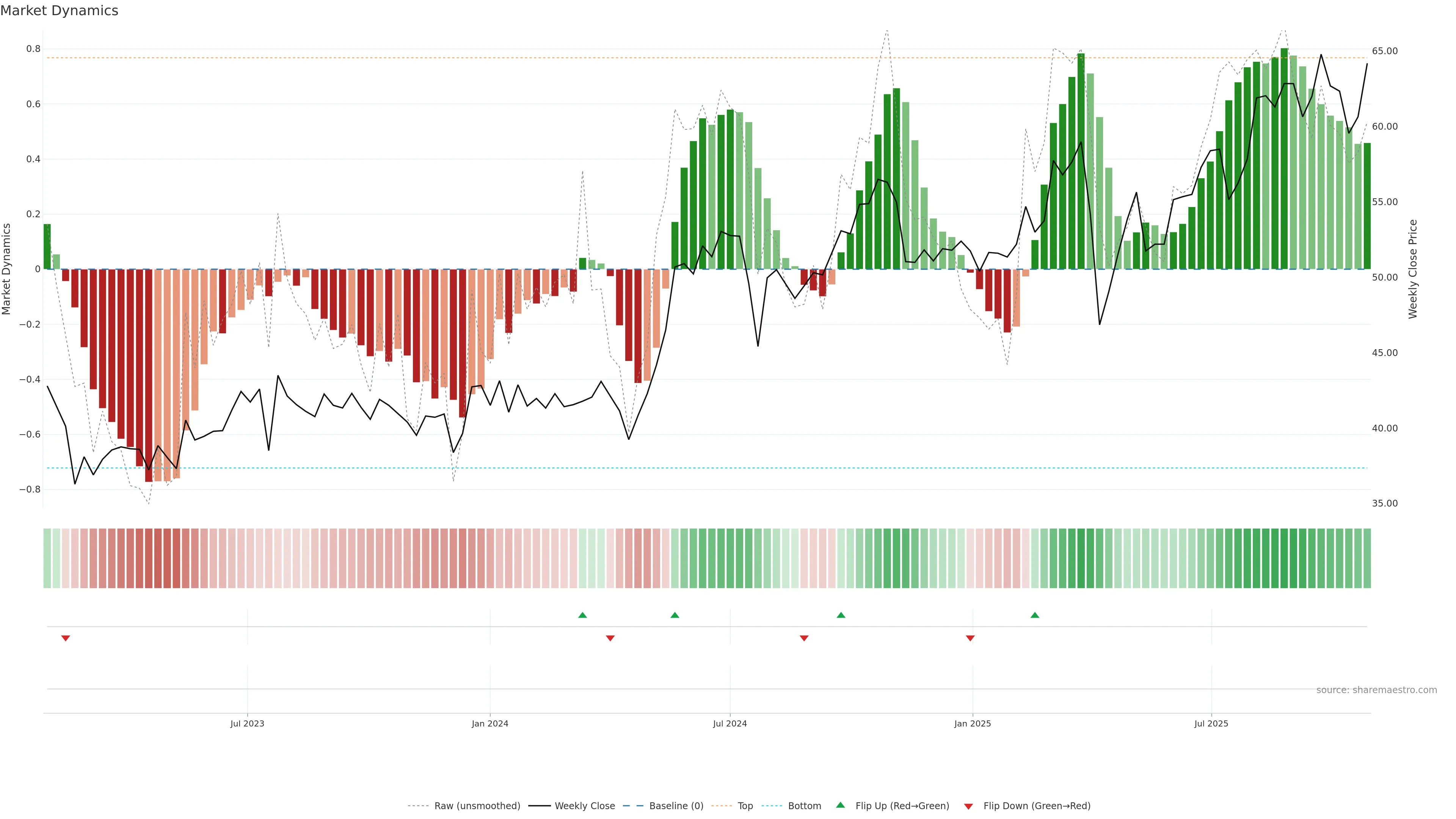Click the red triangle icon in legend
Image resolution: width=1456 pixels, height=819 pixels.
click(968, 806)
